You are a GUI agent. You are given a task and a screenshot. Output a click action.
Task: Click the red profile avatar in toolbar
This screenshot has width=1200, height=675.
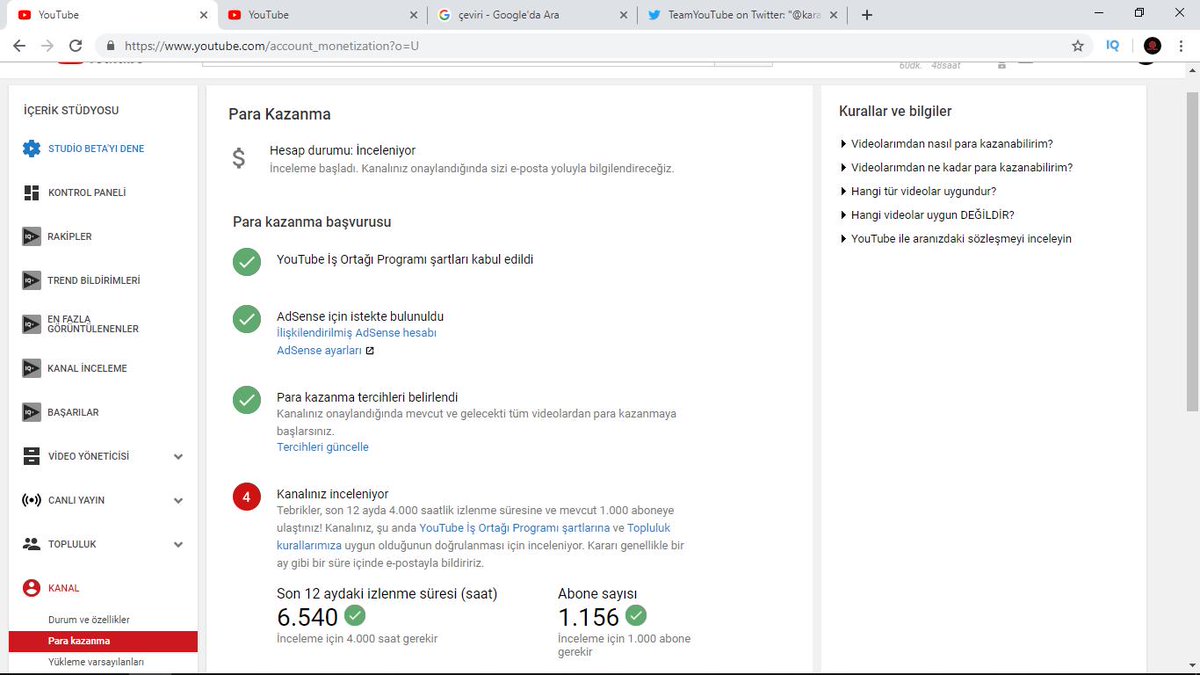[1152, 46]
